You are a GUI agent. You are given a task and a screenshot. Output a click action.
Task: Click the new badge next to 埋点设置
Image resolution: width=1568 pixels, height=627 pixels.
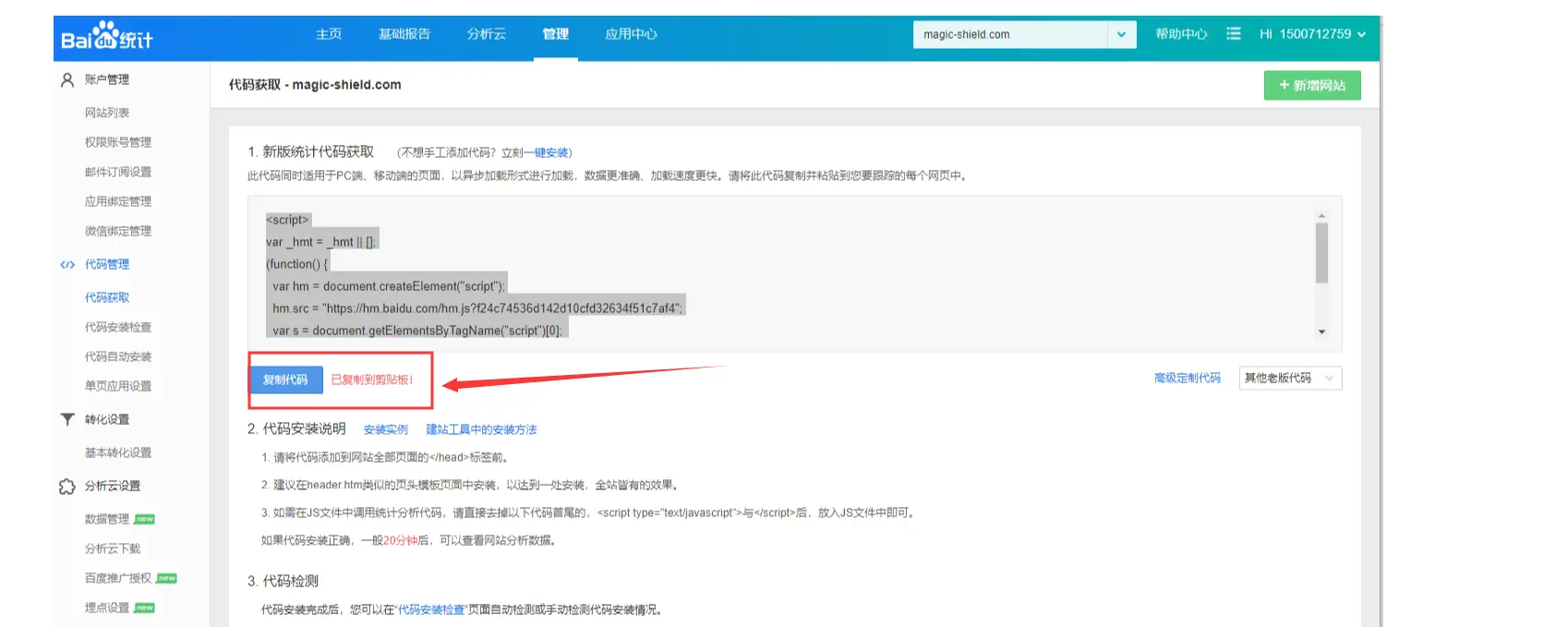coord(145,609)
